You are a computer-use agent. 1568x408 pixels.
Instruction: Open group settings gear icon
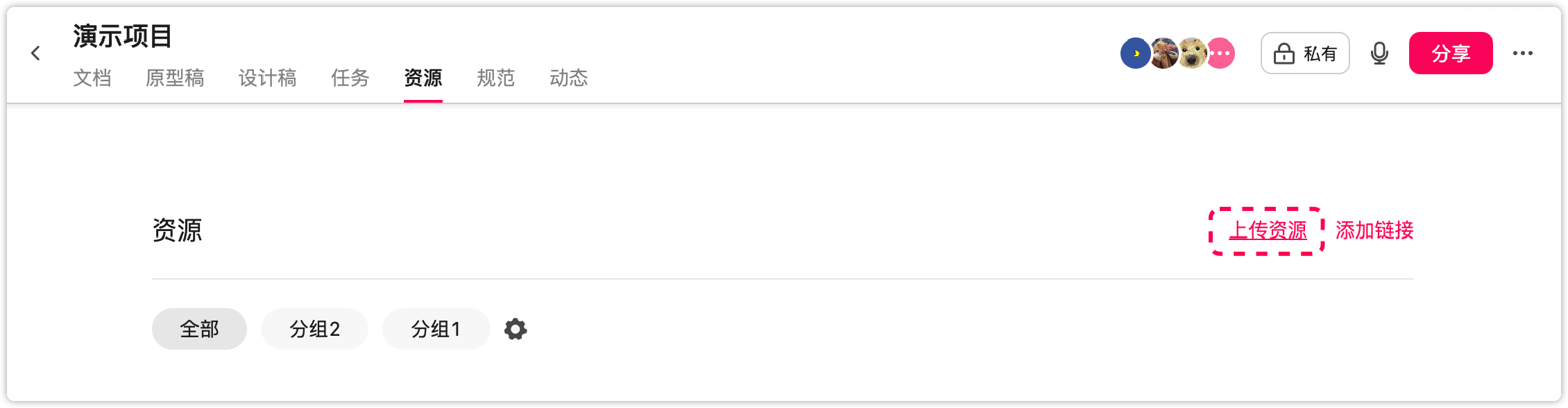coord(515,329)
